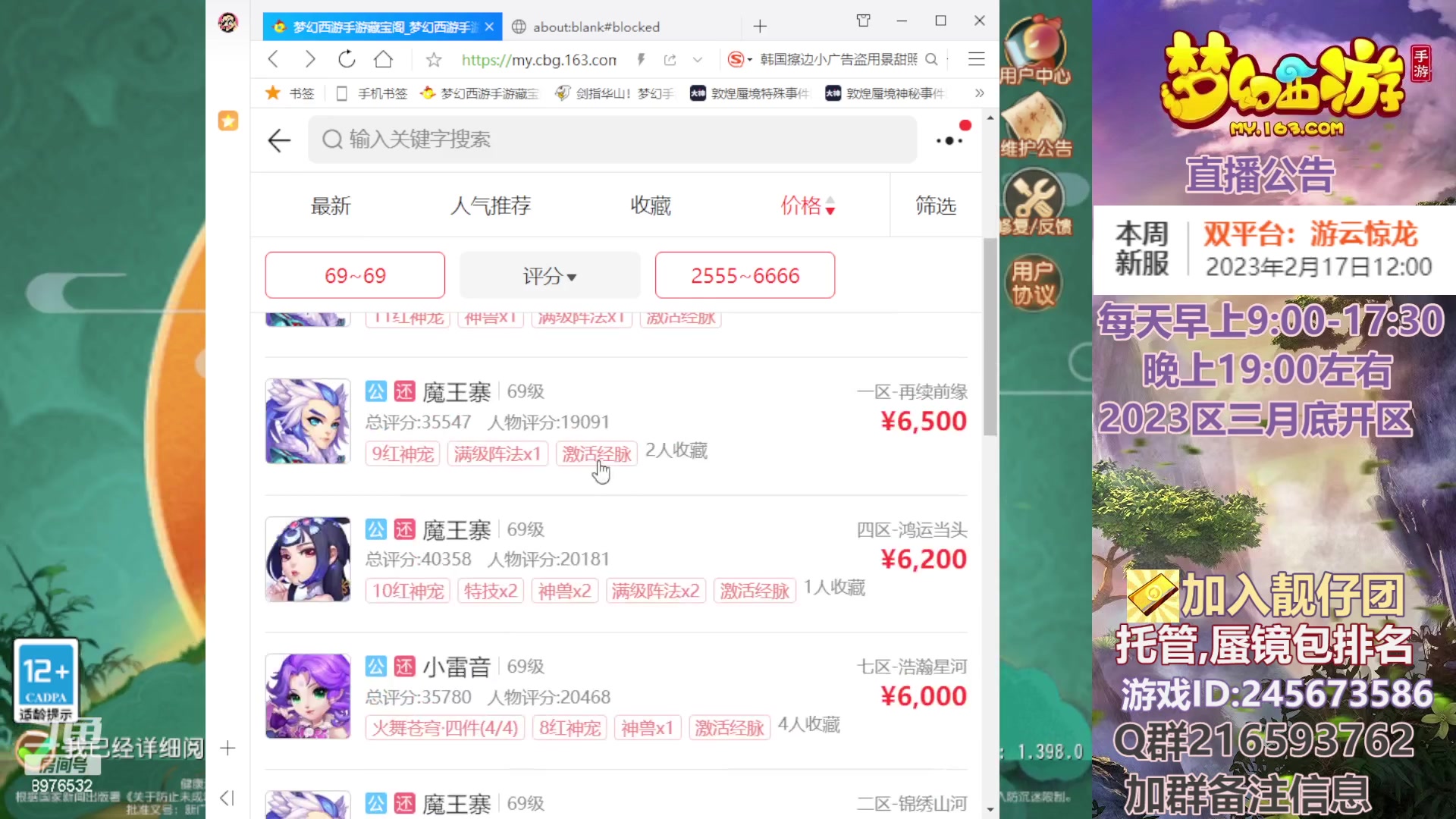Toggle the 价格 price sort order
The image size is (1456, 819).
pyautogui.click(x=808, y=206)
